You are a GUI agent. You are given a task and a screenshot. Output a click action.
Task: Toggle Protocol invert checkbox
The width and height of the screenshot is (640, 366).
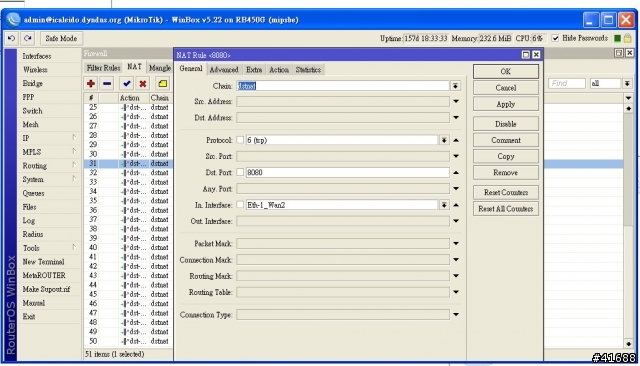coord(240,140)
